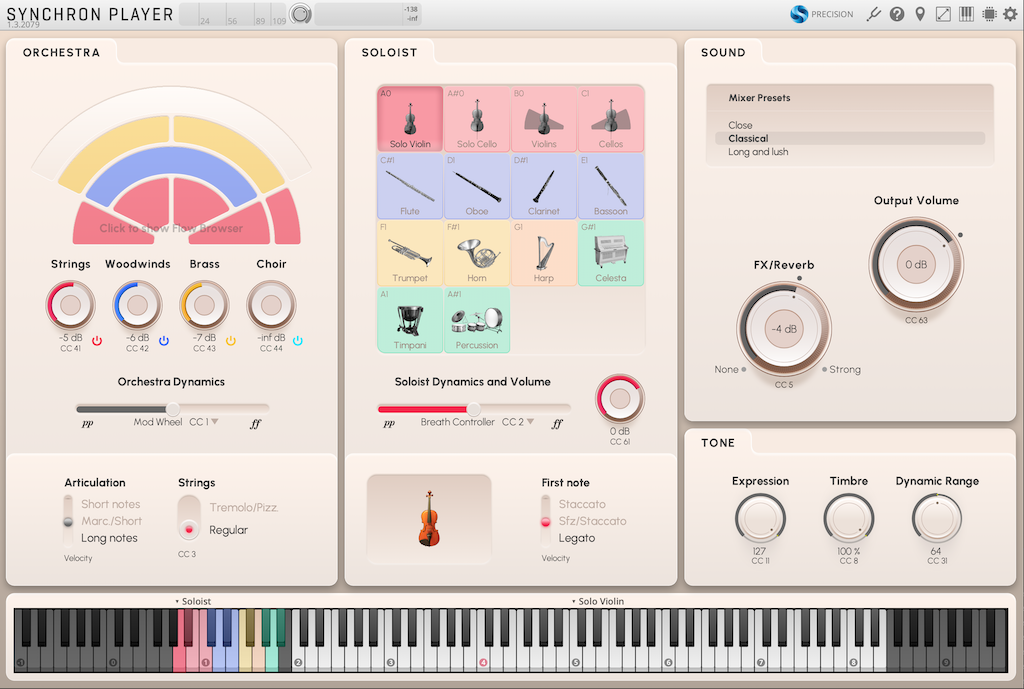1024x689 pixels.
Task: Click the Dynamic Range knob
Action: (936, 519)
